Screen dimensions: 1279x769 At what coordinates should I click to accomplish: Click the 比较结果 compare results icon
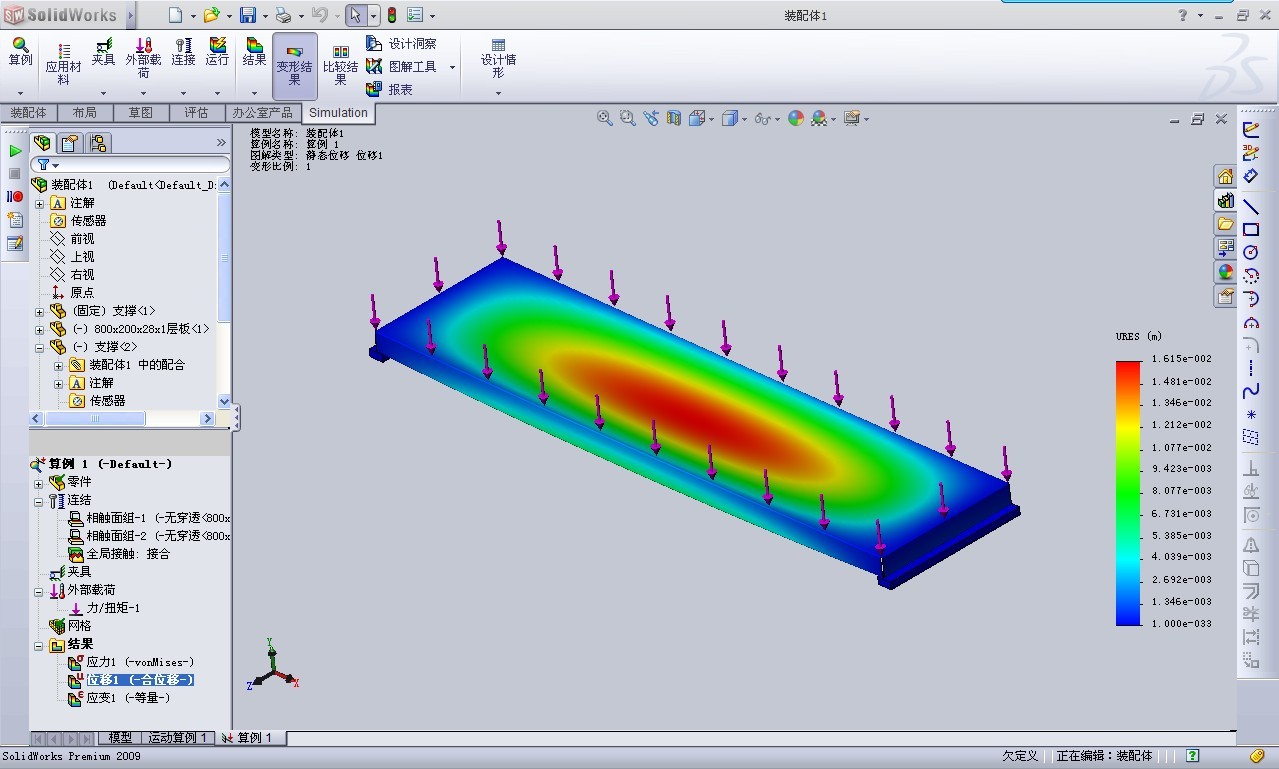[340, 64]
